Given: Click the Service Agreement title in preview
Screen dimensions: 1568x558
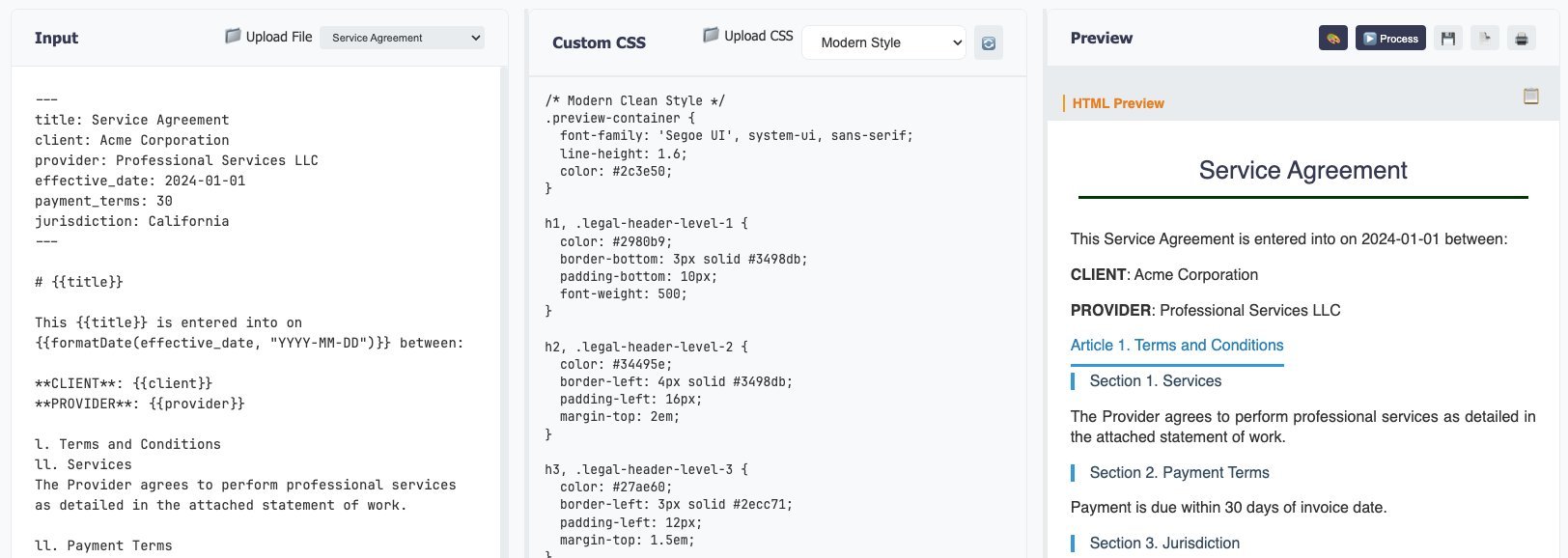Looking at the screenshot, I should [1302, 170].
